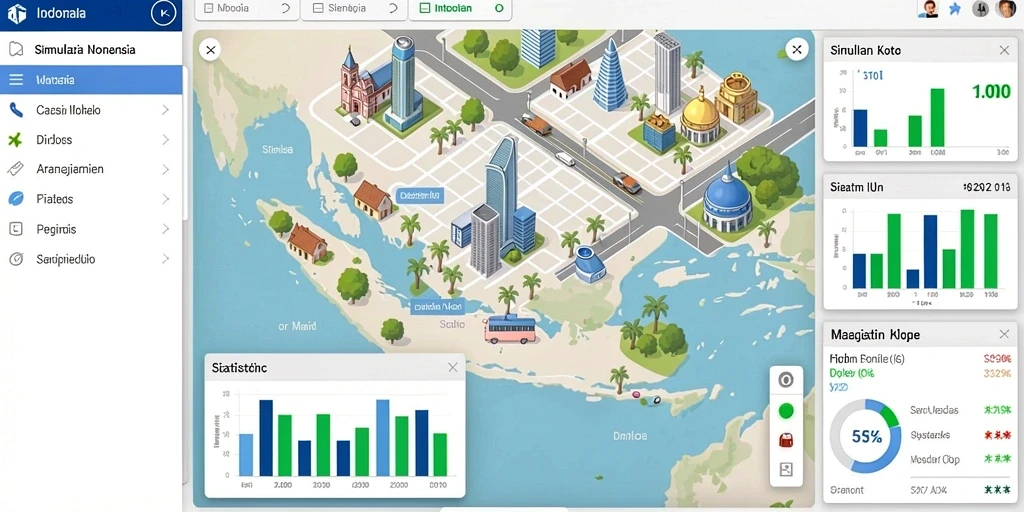Click the red bag icon in map toolbar
The height and width of the screenshot is (512, 1024).
click(x=786, y=440)
